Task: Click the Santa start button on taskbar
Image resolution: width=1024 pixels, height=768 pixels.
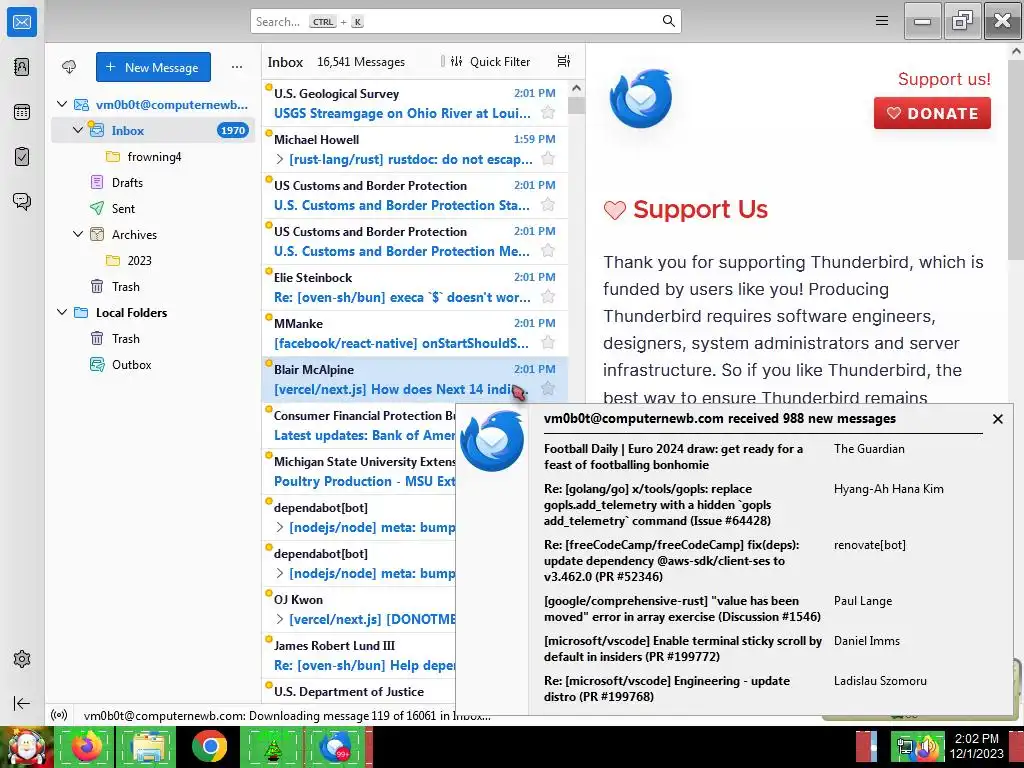Action: pyautogui.click(x=26, y=747)
